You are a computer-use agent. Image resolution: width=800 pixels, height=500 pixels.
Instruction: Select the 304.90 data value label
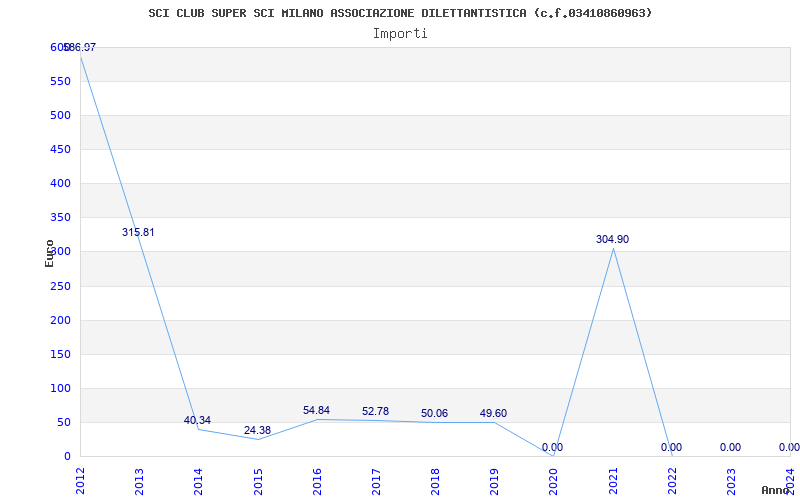pos(612,239)
